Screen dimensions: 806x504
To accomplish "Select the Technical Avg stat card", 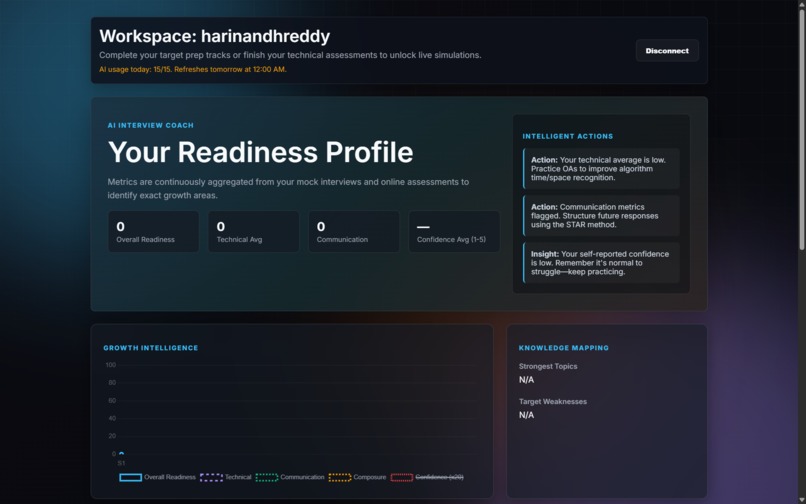I will 253,231.
